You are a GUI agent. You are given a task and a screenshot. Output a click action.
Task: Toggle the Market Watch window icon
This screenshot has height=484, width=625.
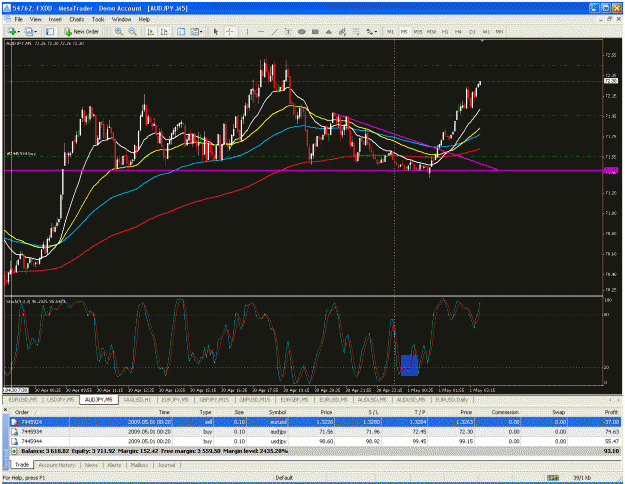[50, 31]
